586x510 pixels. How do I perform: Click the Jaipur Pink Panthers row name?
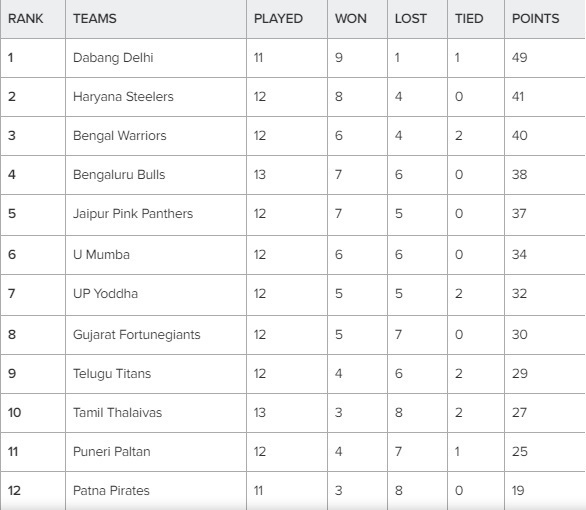[x=133, y=214]
